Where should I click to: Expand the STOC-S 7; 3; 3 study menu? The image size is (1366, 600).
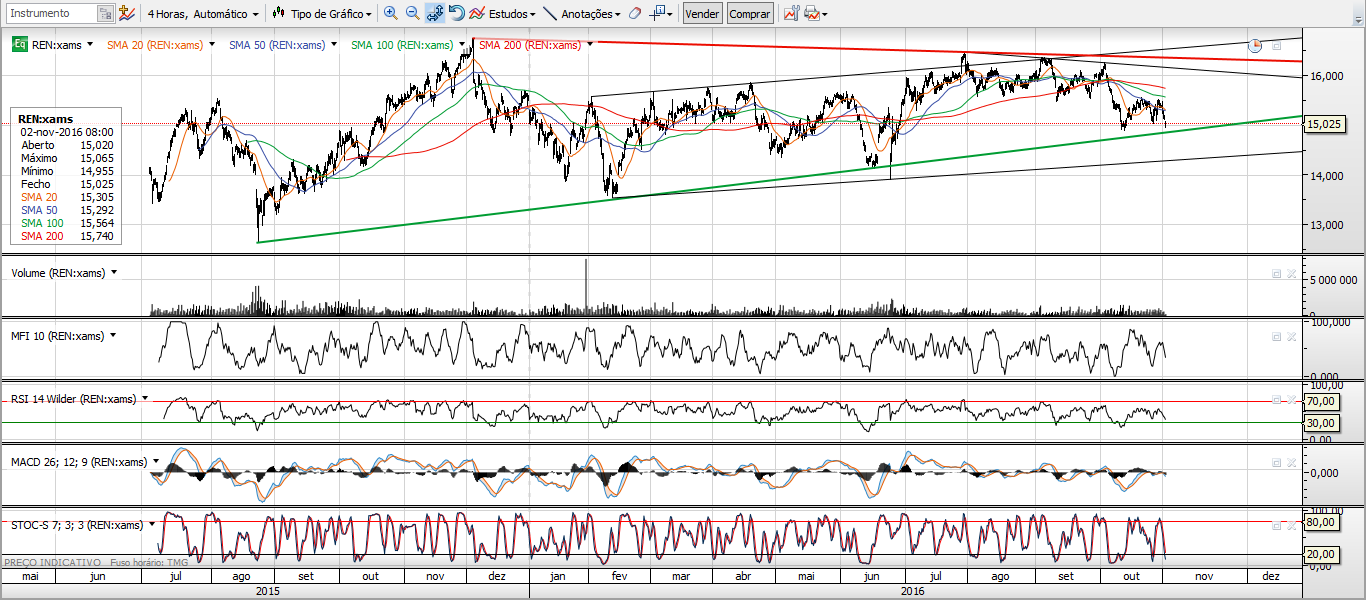pyautogui.click(x=152, y=524)
